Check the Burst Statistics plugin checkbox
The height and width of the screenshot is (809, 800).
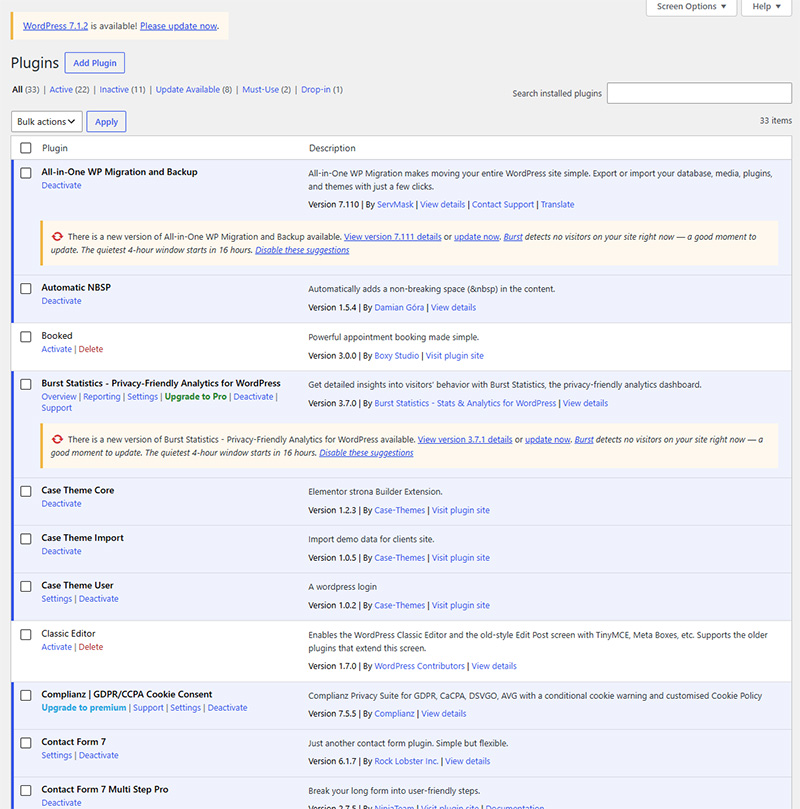click(26, 384)
